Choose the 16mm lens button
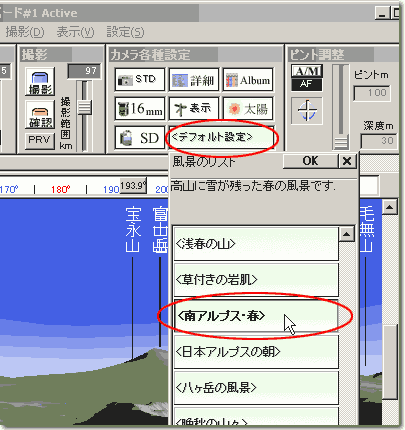405x430 pixels. tap(140, 109)
